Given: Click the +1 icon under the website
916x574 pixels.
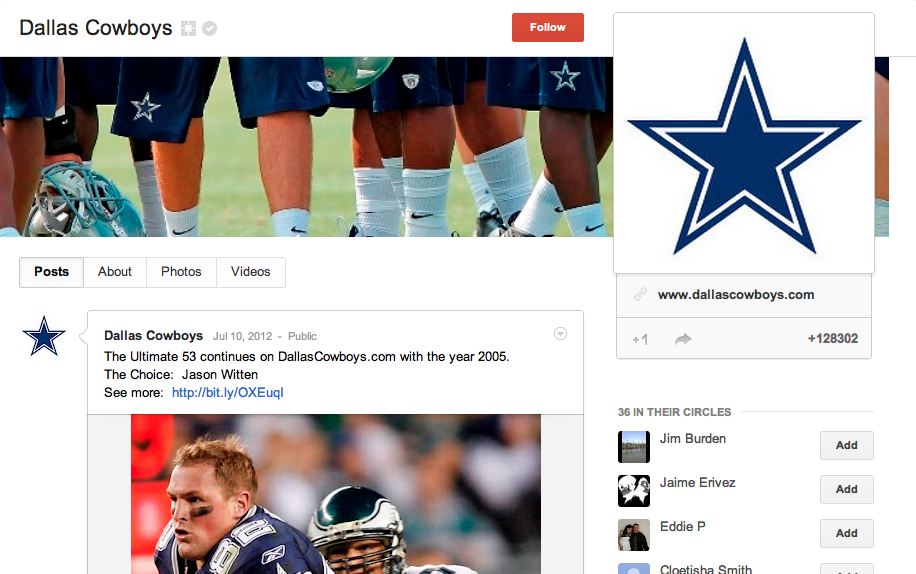Looking at the screenshot, I should 640,339.
